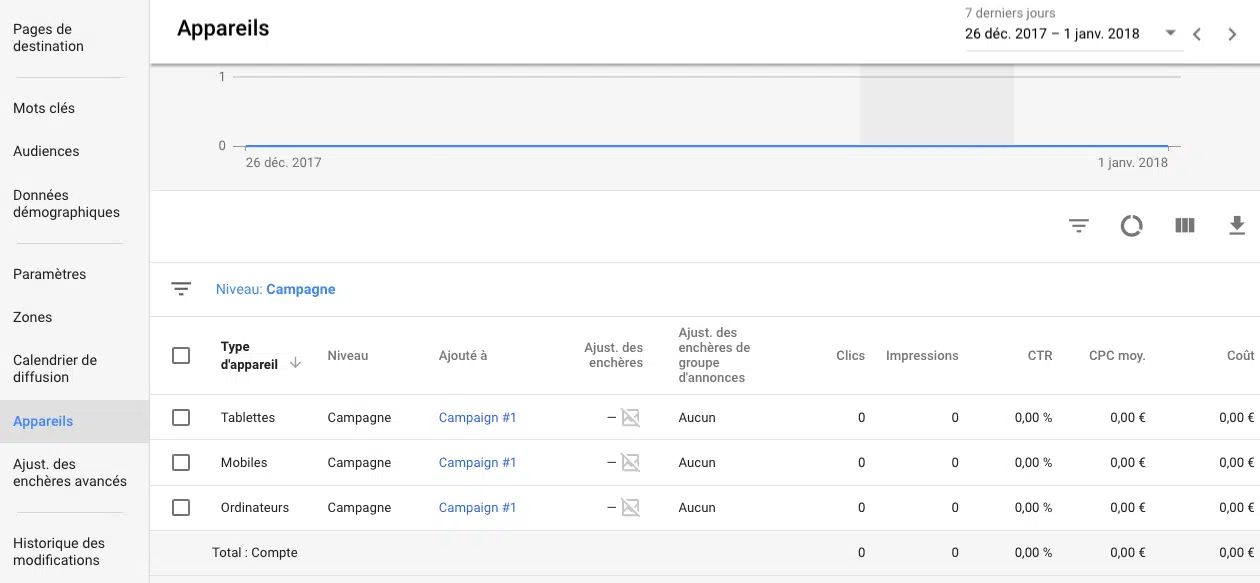1260x583 pixels.
Task: Open the columns modifier icon
Action: [x=1185, y=226]
